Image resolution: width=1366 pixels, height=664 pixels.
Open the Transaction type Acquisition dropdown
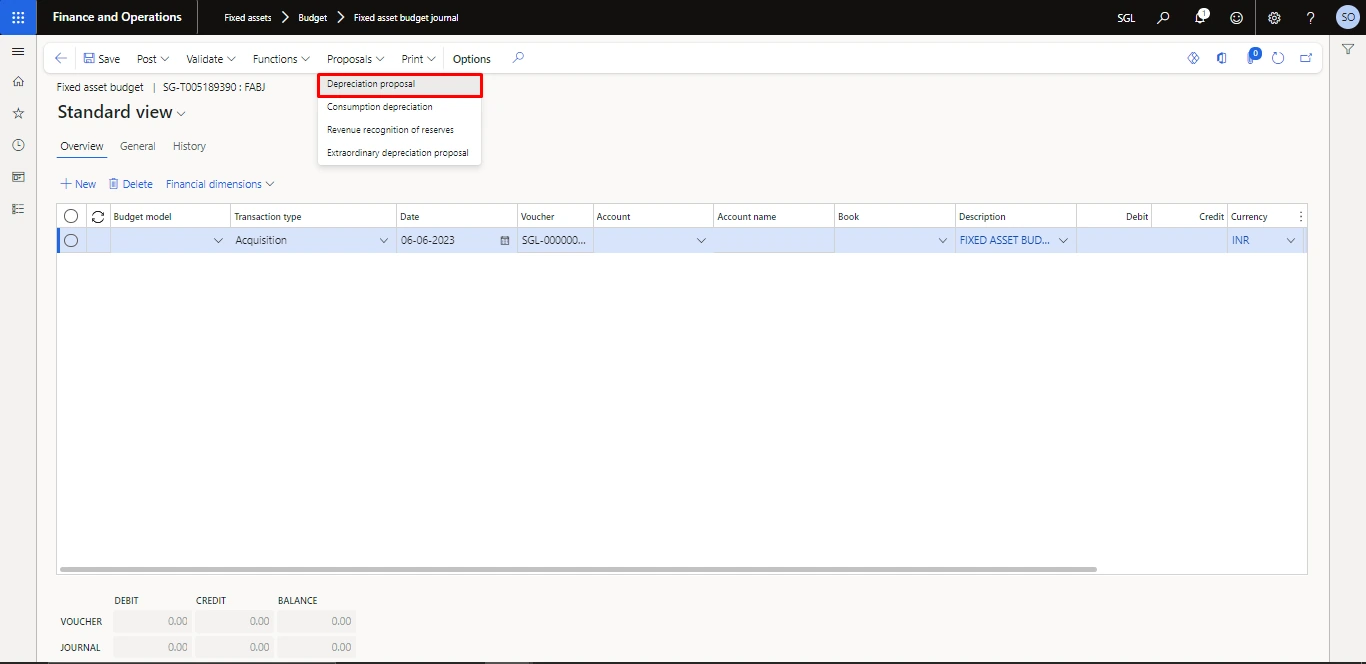384,240
